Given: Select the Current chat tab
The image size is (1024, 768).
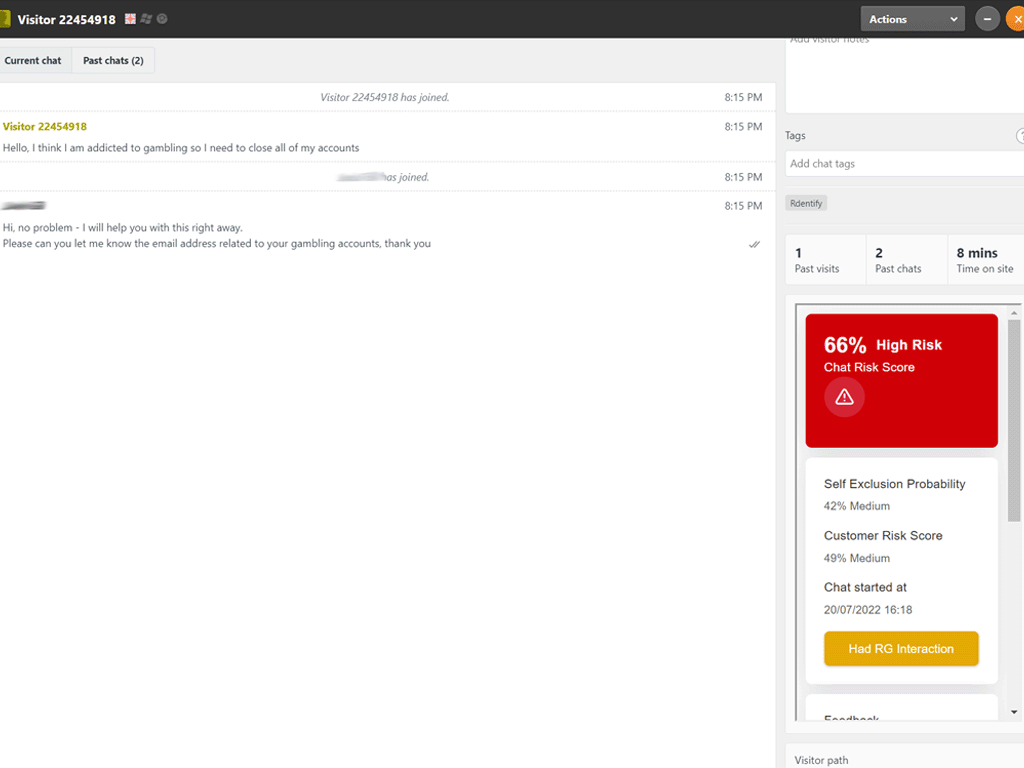Looking at the screenshot, I should tap(33, 61).
